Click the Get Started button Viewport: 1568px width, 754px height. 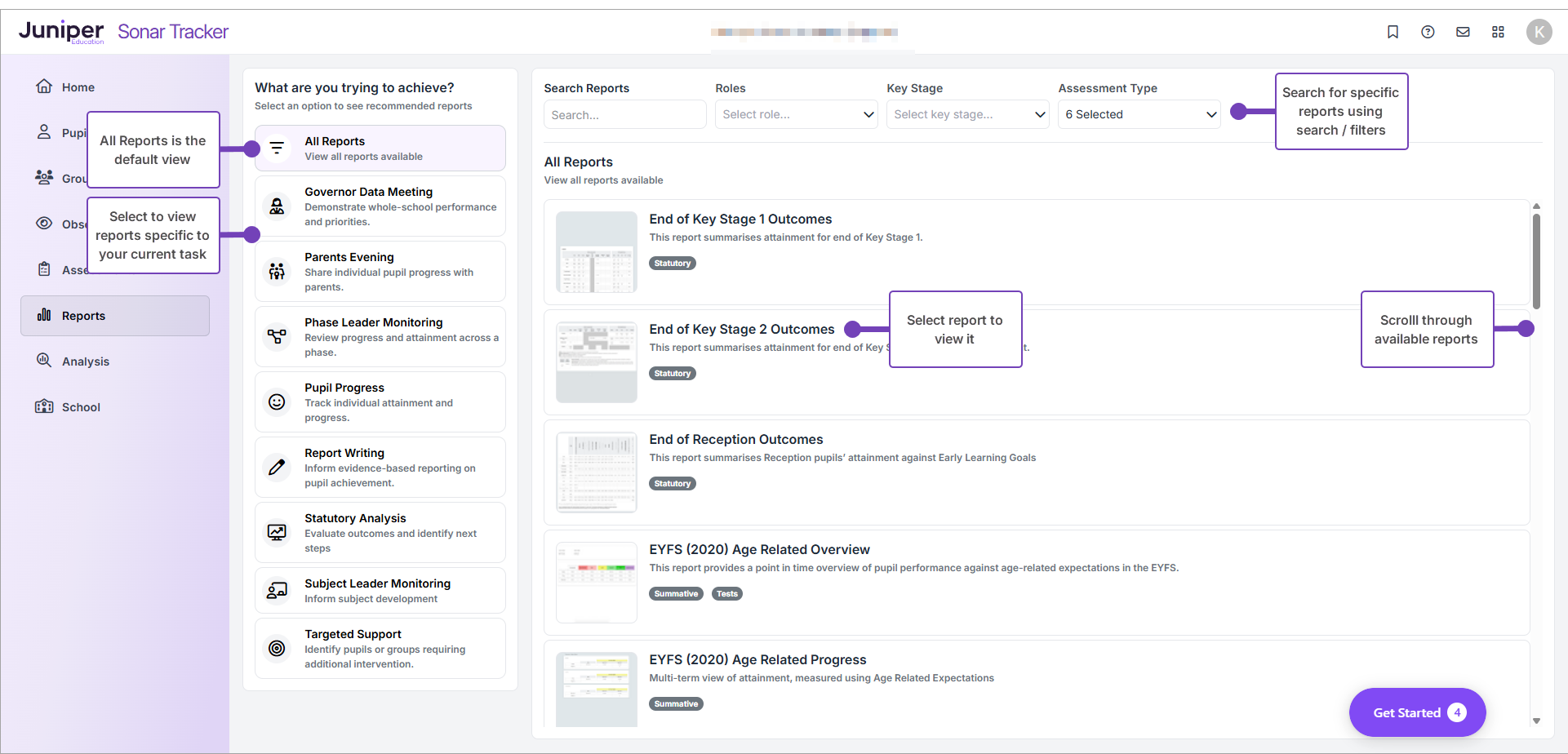point(1417,712)
